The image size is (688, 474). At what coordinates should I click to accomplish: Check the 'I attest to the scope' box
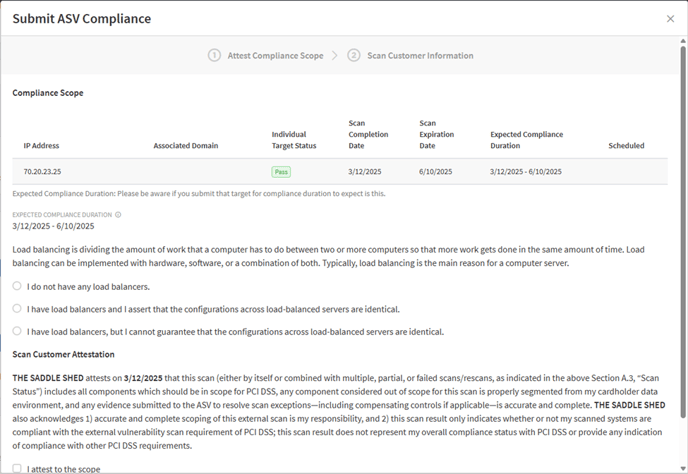(17, 468)
